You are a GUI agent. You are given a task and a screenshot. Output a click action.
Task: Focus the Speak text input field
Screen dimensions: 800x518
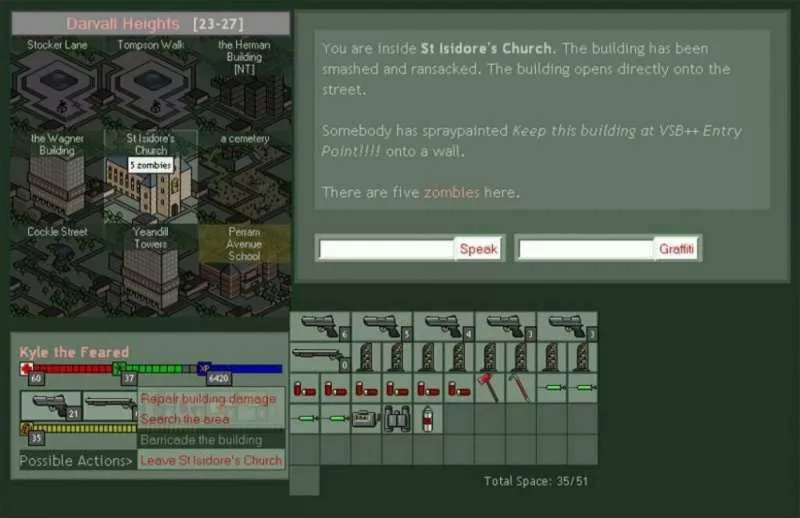pyautogui.click(x=387, y=249)
